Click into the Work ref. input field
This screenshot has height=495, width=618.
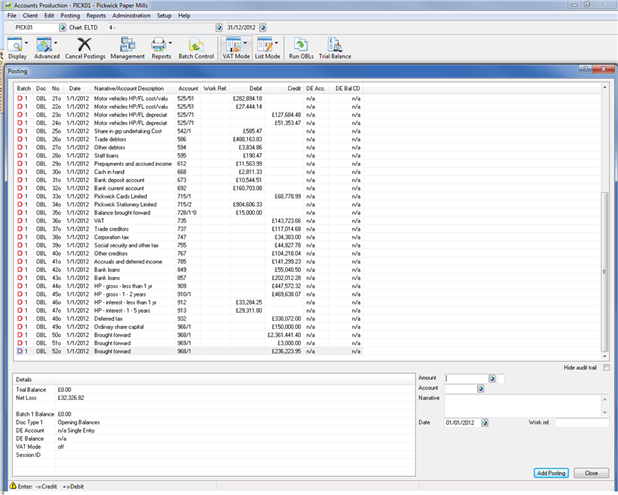point(582,423)
